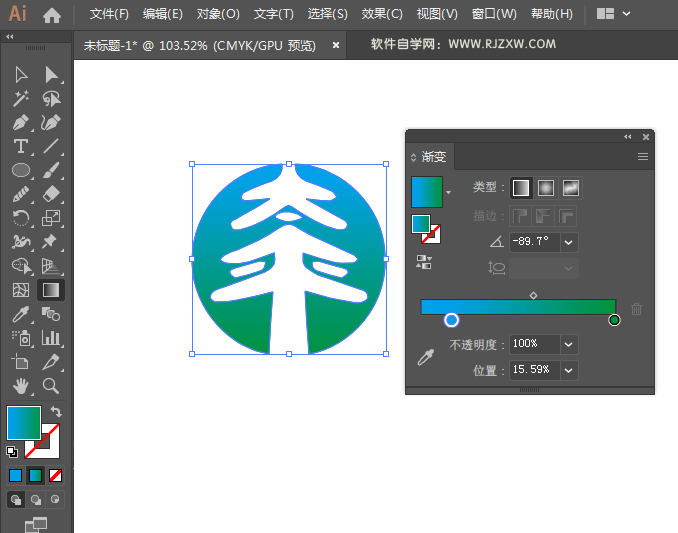Select the Gradient tool in toolbar
The height and width of the screenshot is (533, 678).
(51, 290)
